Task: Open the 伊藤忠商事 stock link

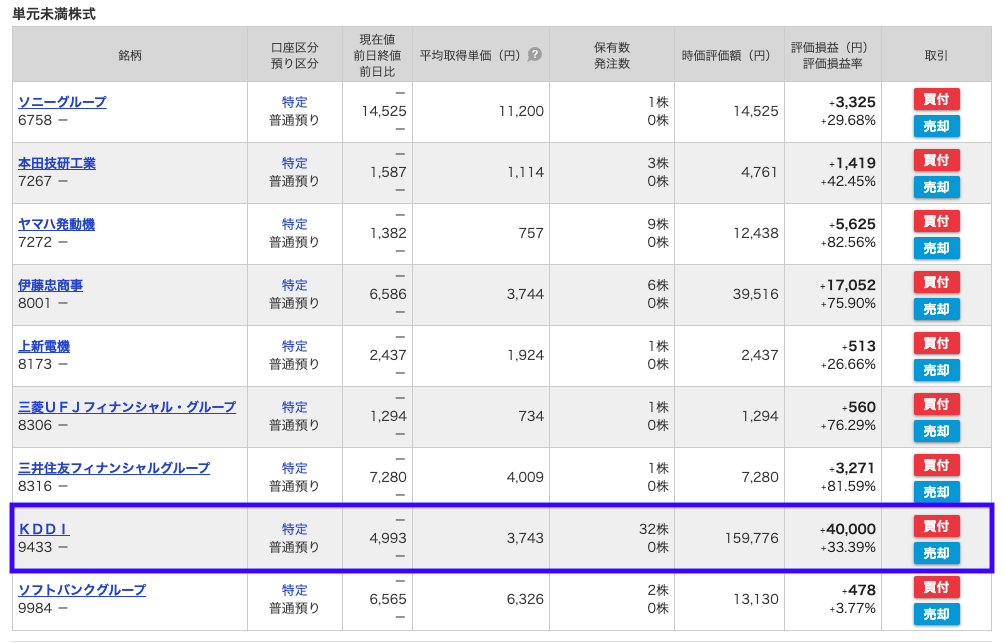Action: coord(51,285)
